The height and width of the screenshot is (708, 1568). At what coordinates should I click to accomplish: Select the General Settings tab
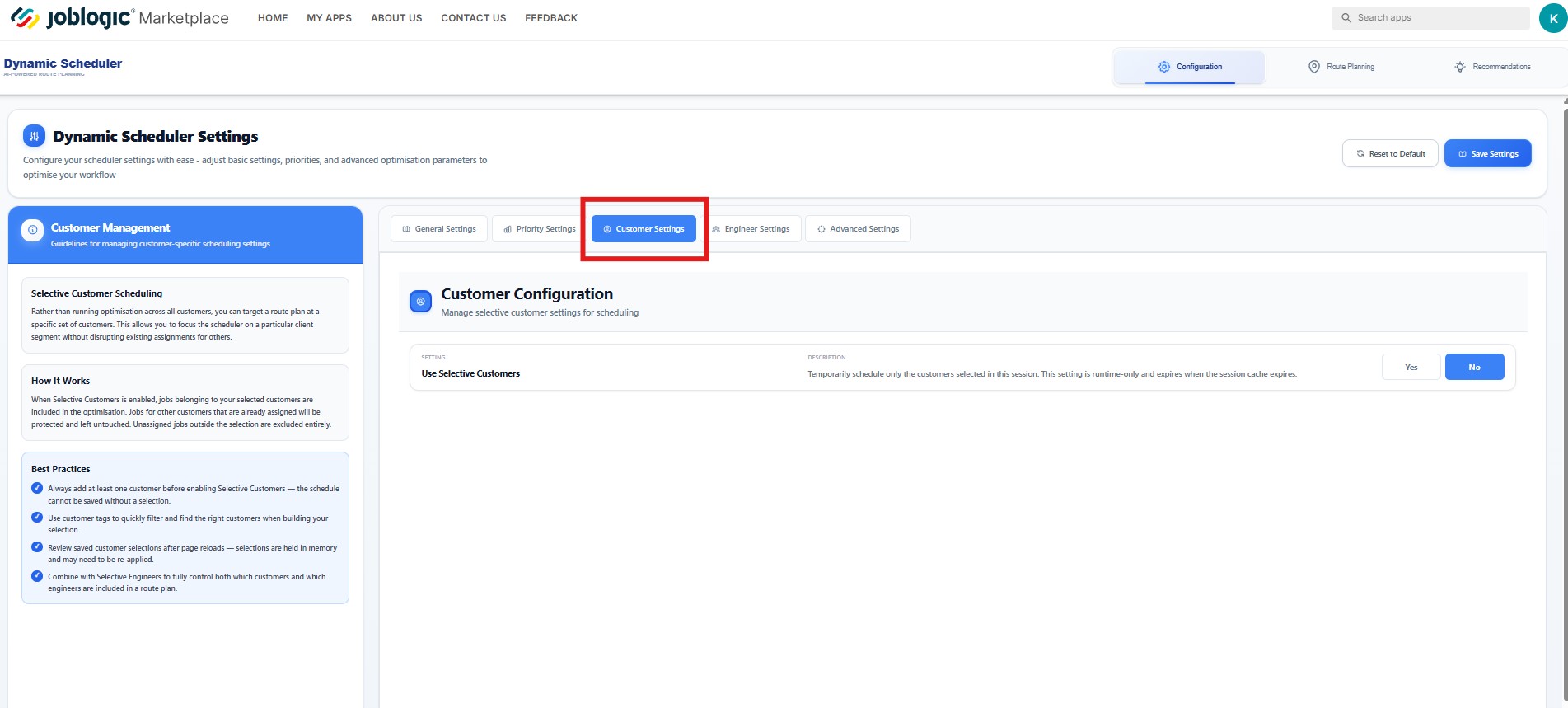439,229
